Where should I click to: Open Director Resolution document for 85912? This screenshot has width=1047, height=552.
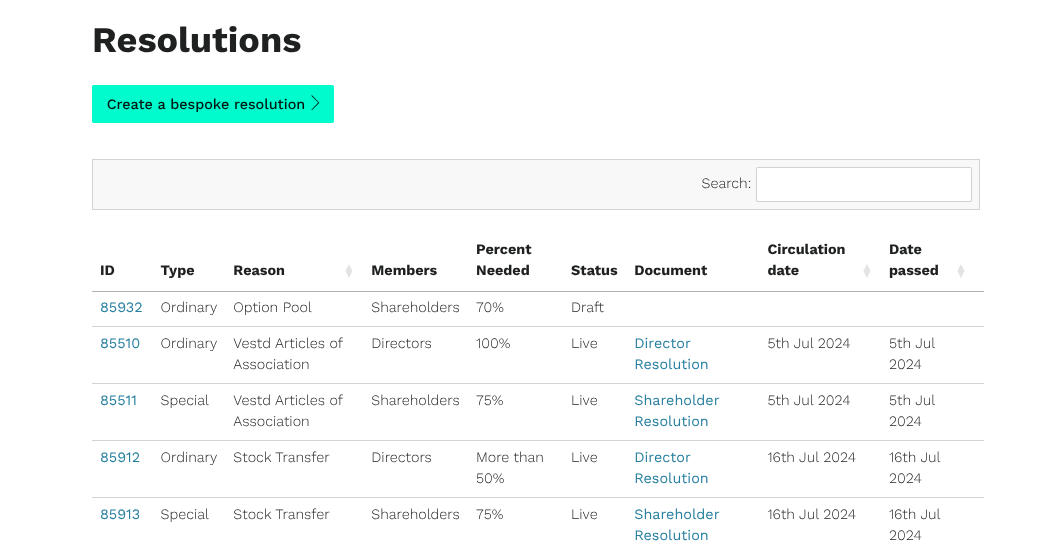pyautogui.click(x=671, y=468)
